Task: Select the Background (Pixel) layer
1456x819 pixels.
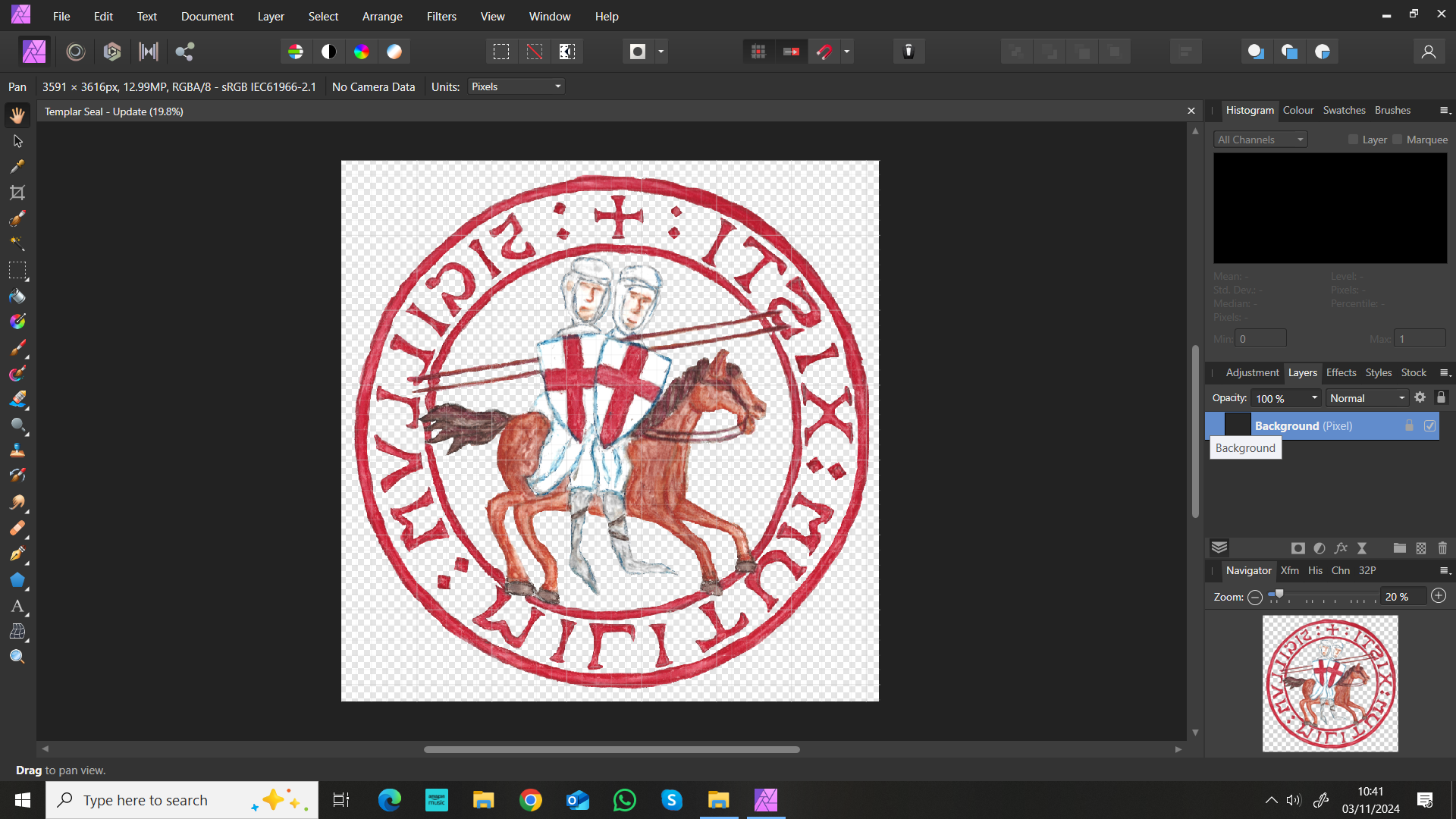Action: (x=1322, y=426)
